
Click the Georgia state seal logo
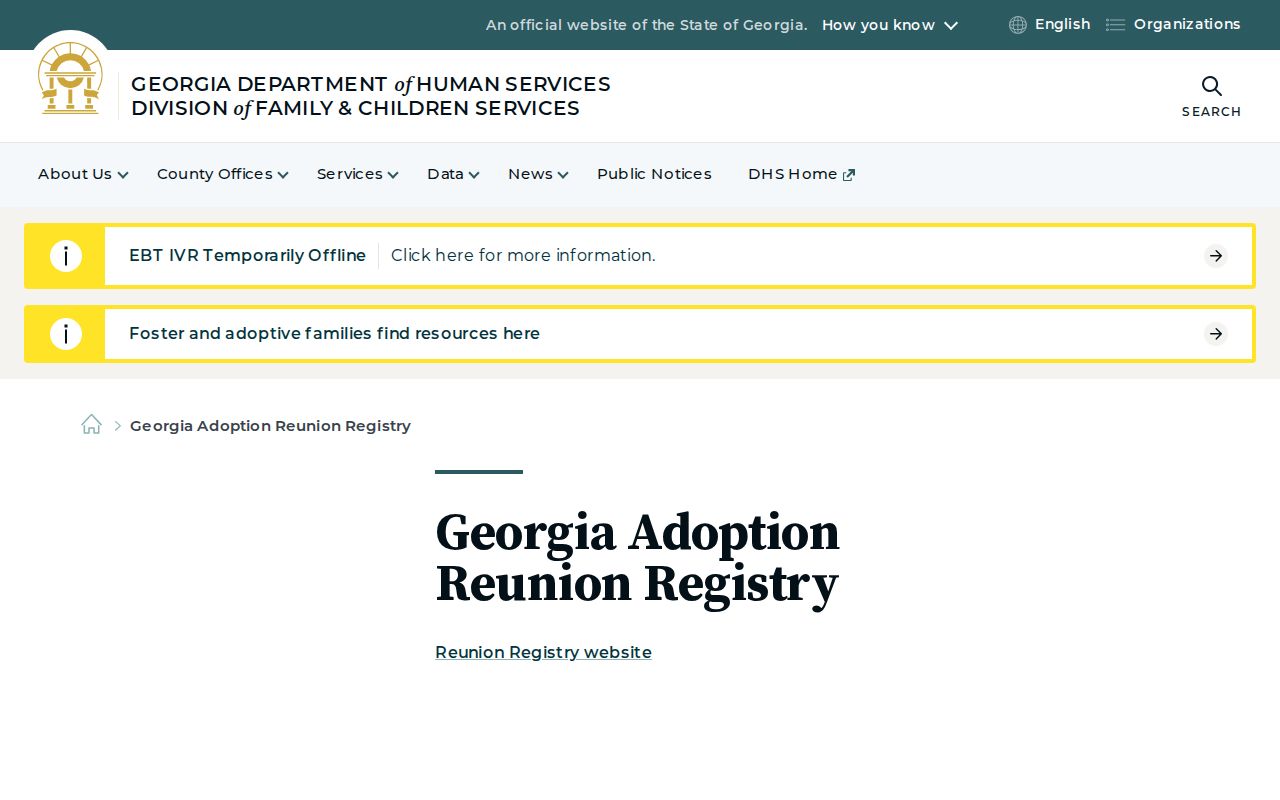pos(70,78)
